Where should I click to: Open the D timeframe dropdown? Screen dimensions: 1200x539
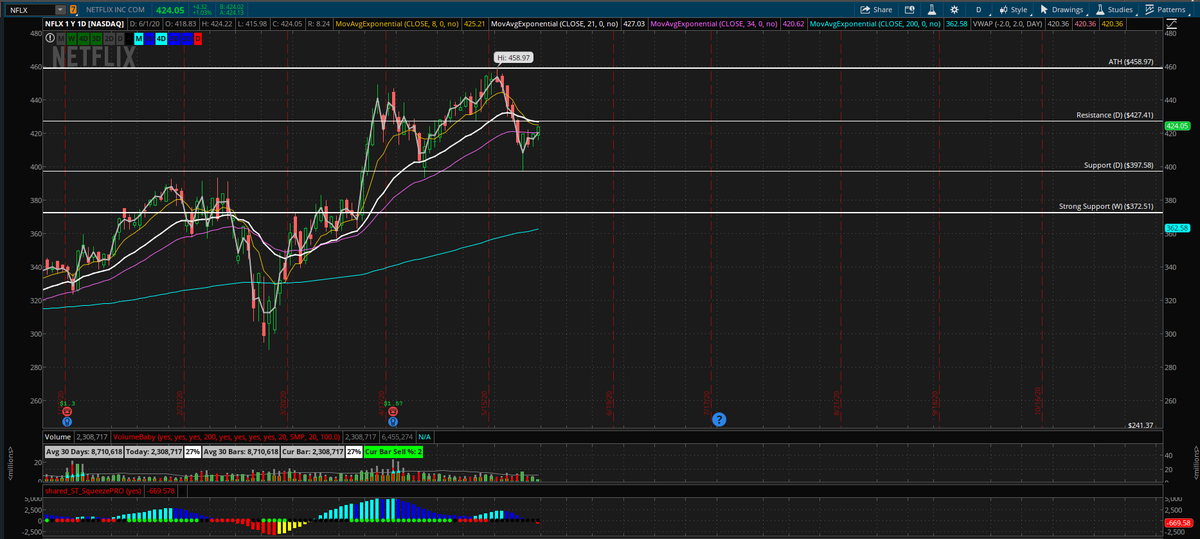(x=979, y=10)
